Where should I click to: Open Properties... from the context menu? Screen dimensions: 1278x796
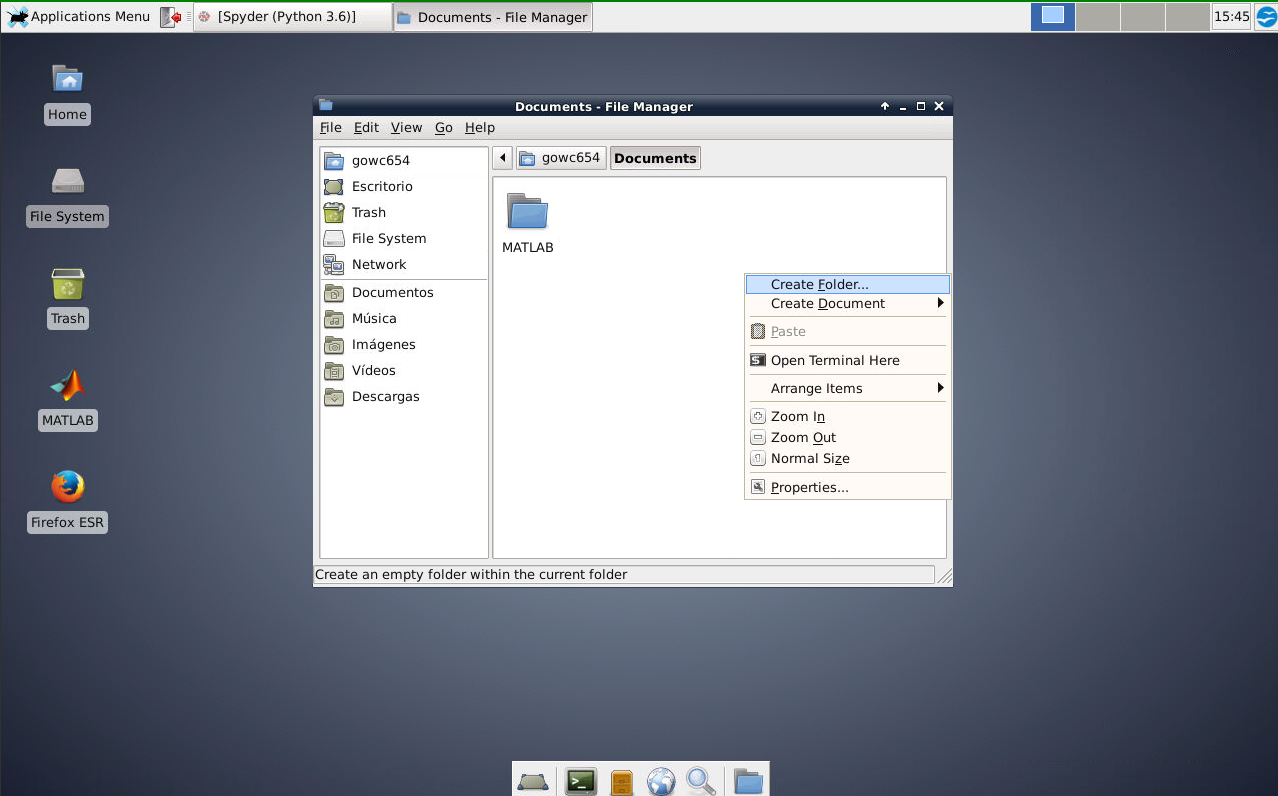847,487
